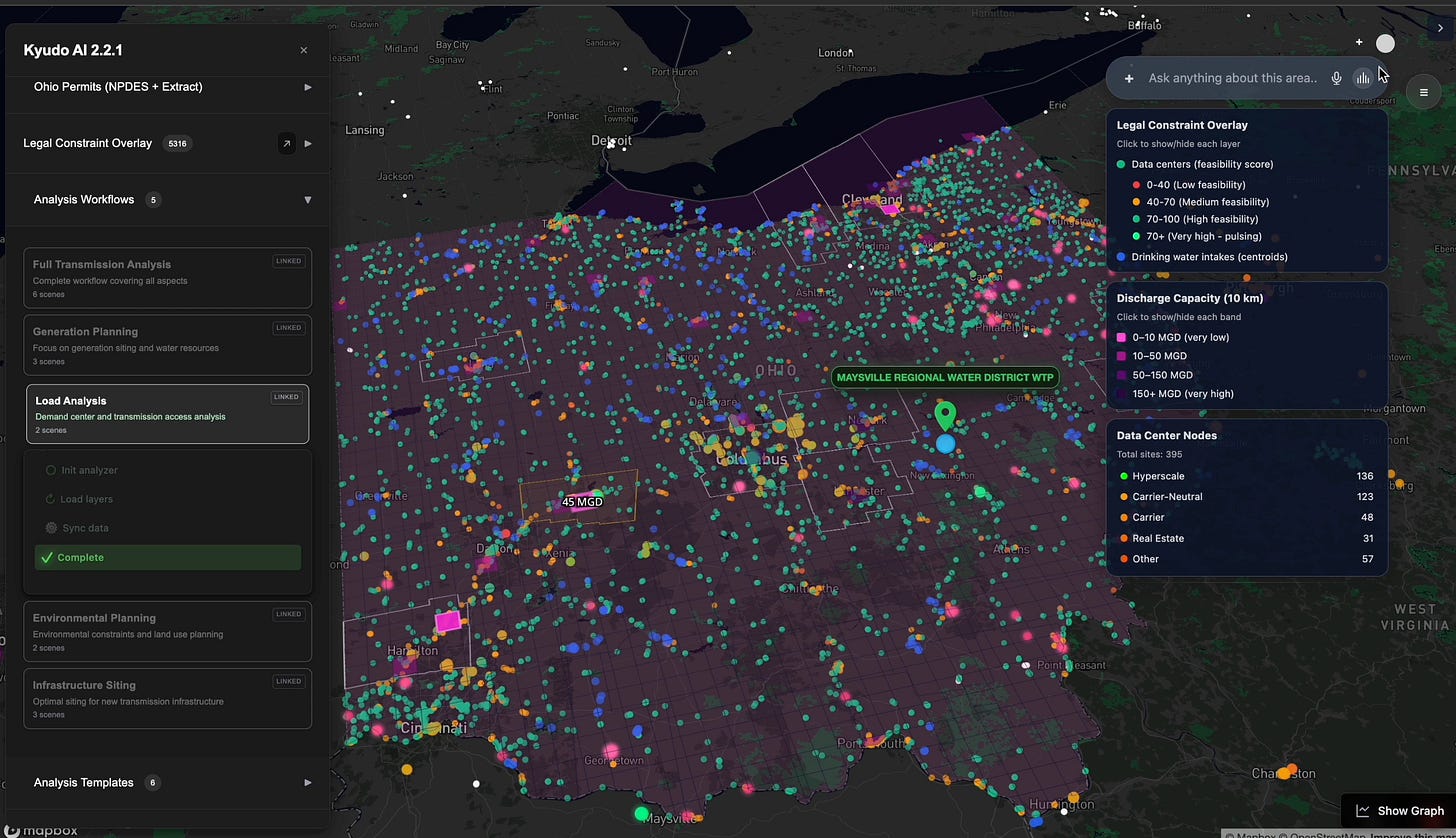
Task: Toggle the 0-40 (Low feasibility) layer
Action: 1188,185
